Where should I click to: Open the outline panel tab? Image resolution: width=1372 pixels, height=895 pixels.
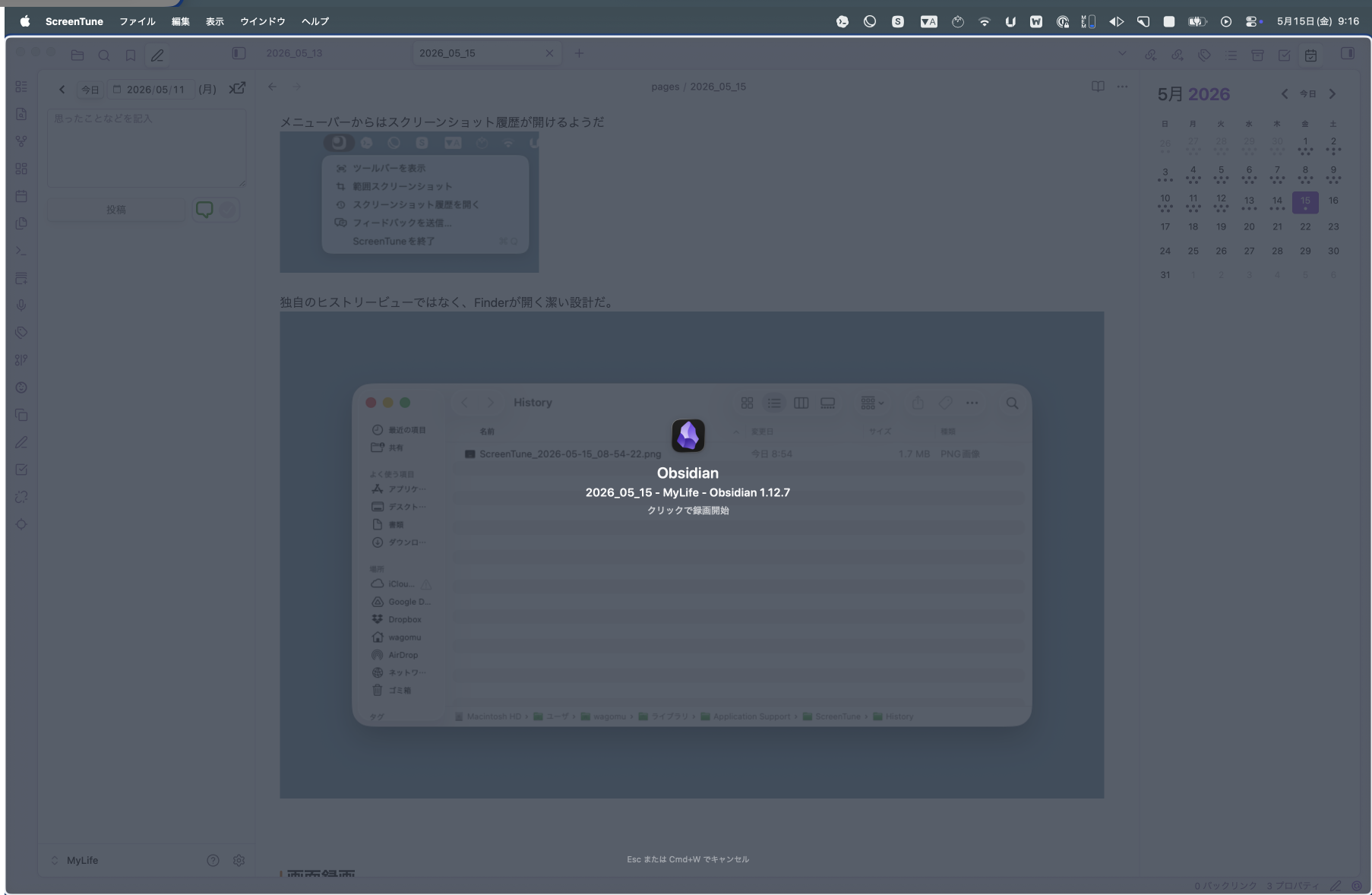1231,55
